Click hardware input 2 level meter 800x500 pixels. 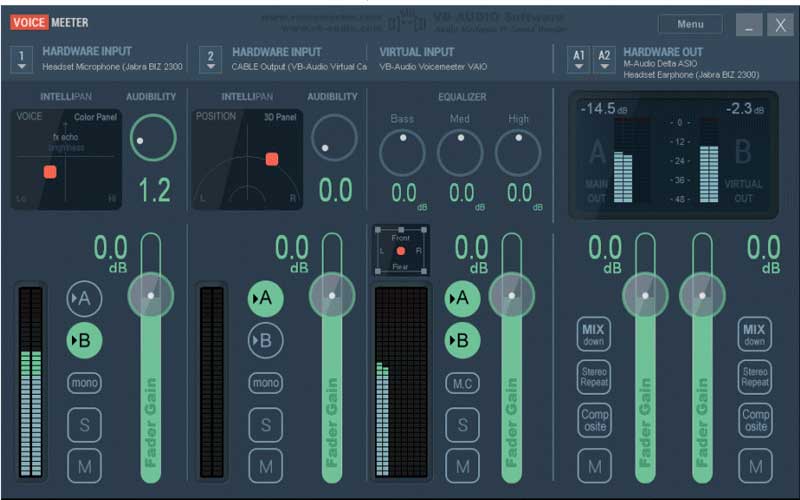pyautogui.click(x=212, y=382)
